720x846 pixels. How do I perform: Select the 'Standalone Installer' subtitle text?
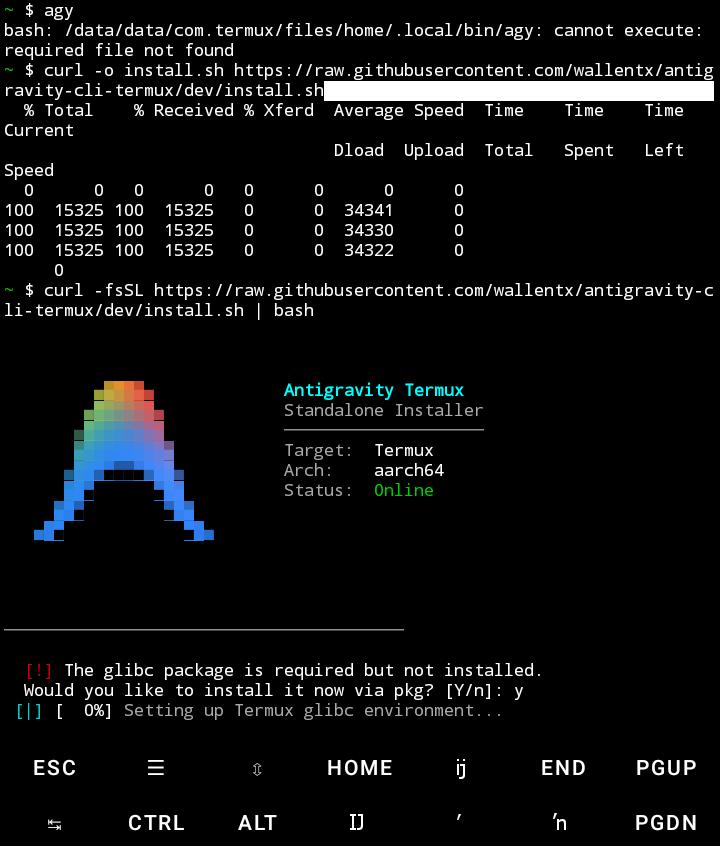pos(384,410)
